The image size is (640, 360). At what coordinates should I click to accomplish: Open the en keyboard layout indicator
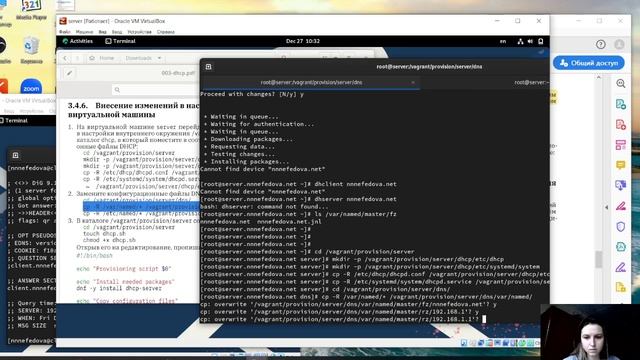503,41
